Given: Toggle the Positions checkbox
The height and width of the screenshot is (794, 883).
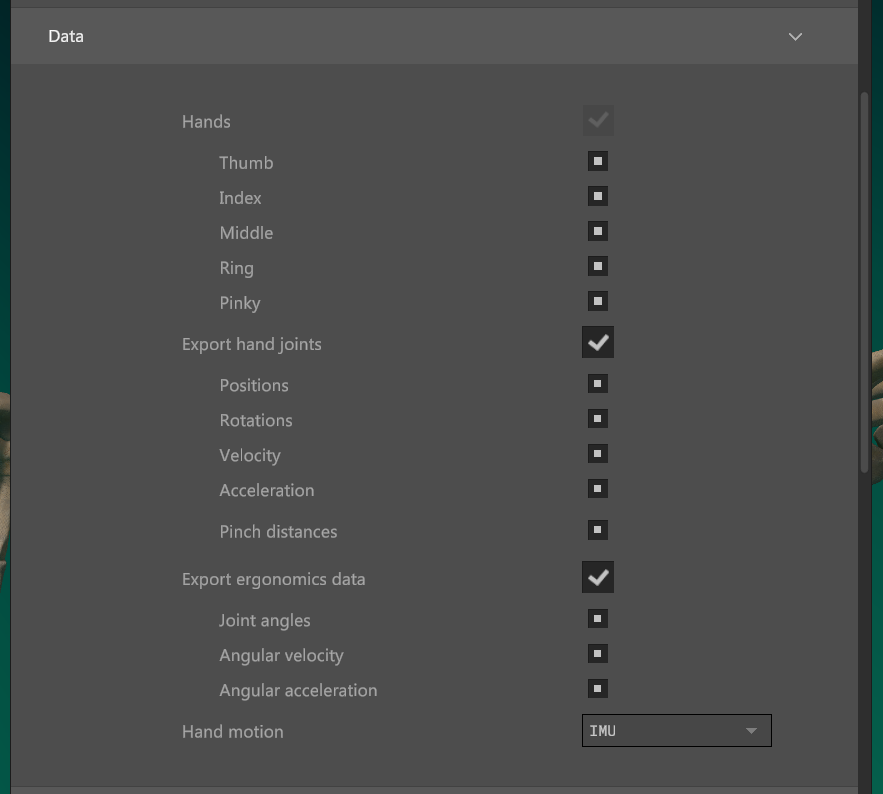Looking at the screenshot, I should [x=598, y=384].
